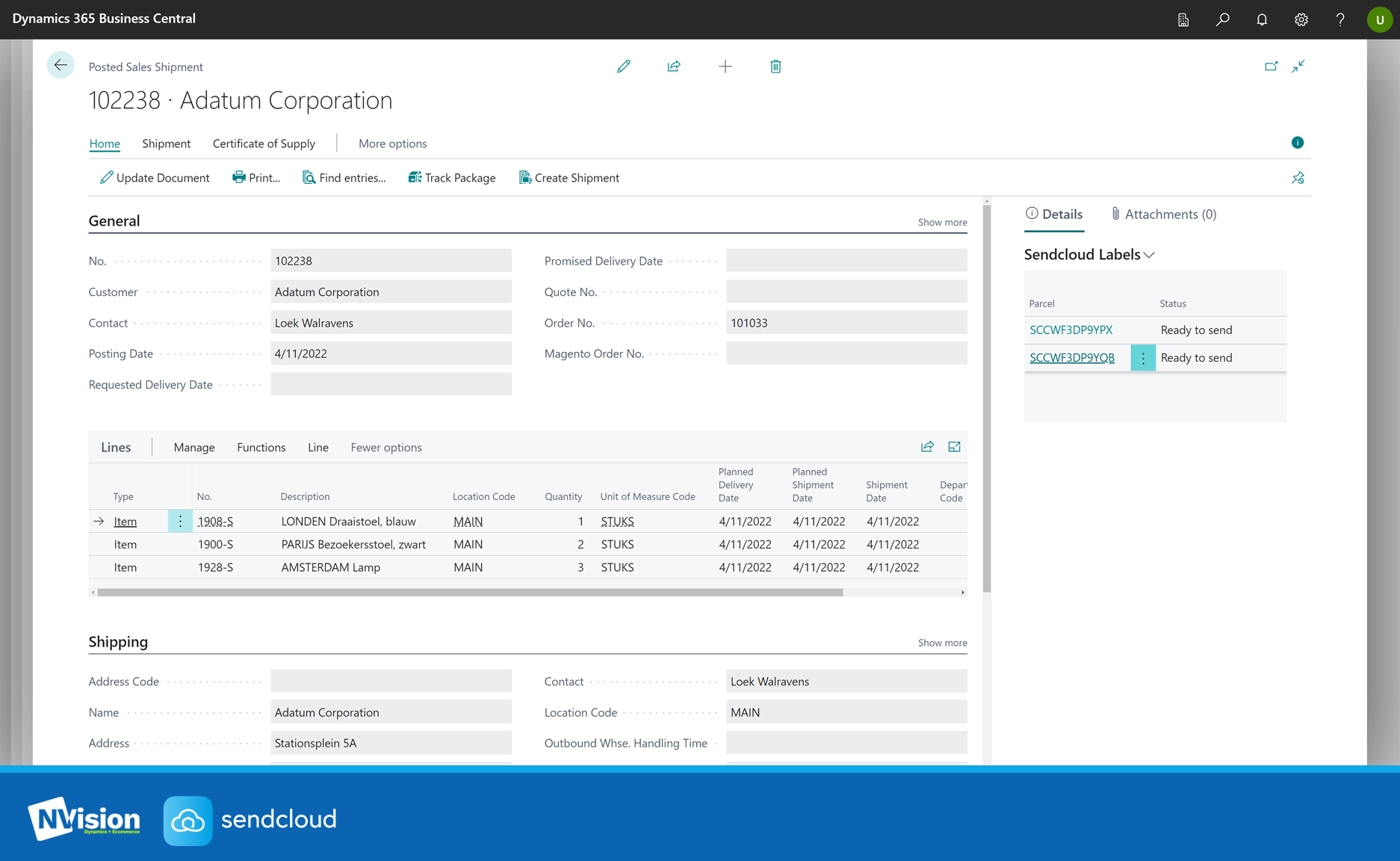Click the back arrow button

(61, 66)
